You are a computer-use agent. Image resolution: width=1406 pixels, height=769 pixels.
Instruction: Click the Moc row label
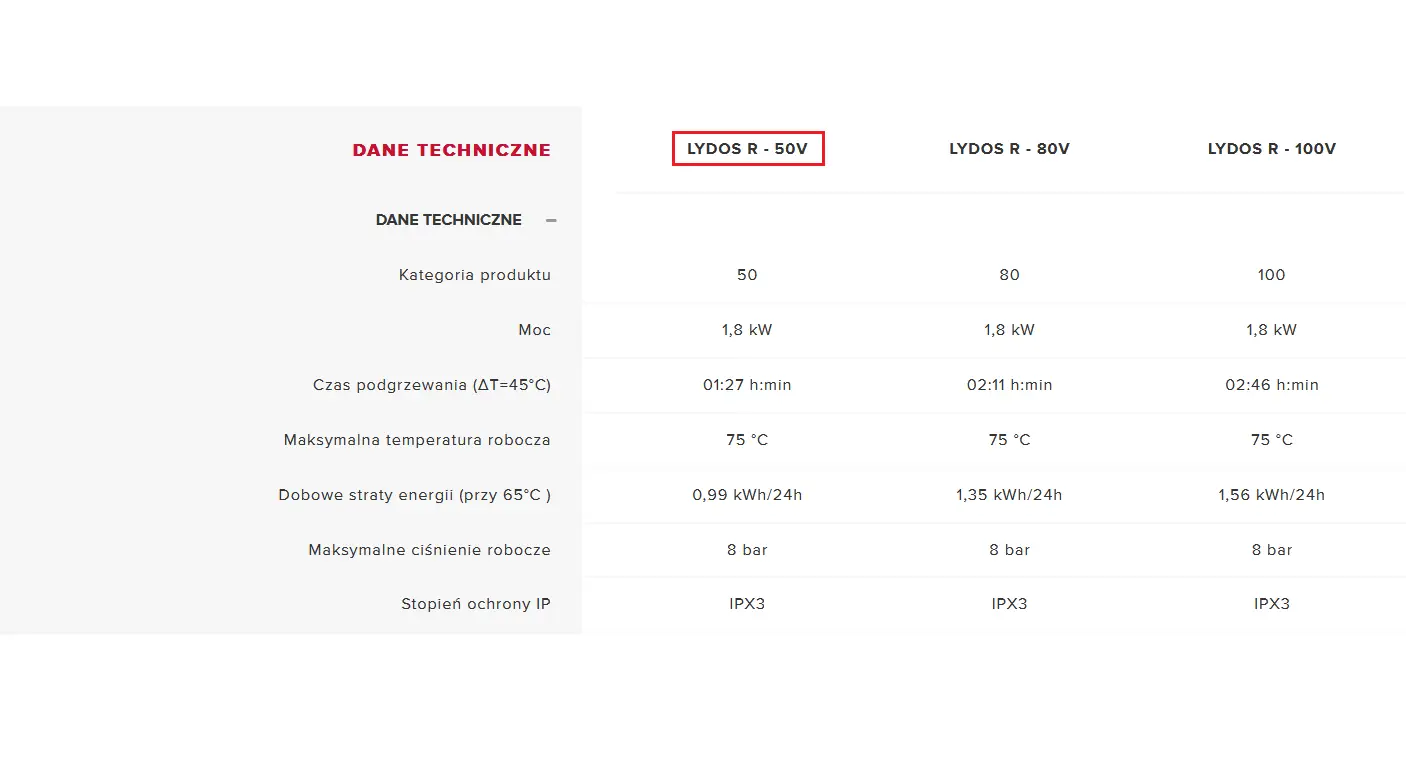click(x=534, y=330)
